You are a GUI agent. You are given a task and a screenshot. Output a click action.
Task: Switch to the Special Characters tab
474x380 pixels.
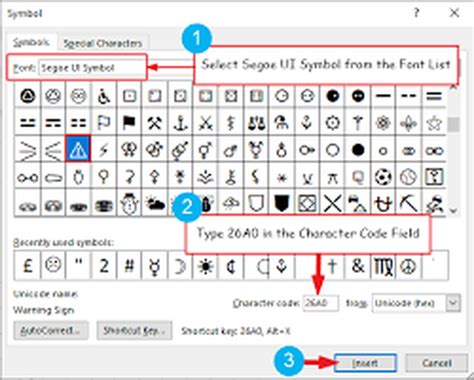pos(103,43)
